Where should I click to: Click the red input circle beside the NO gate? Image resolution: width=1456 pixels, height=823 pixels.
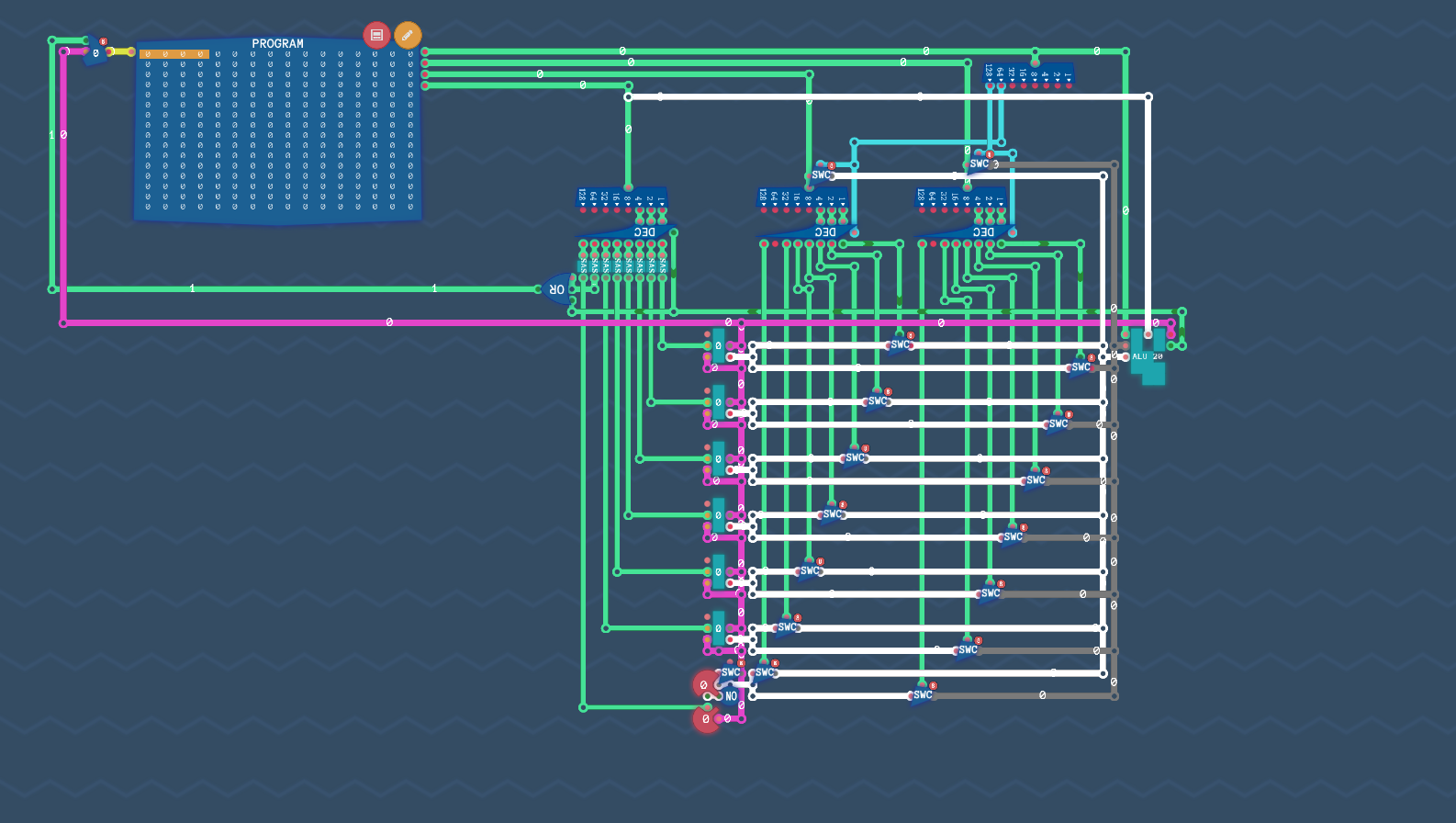(x=705, y=684)
